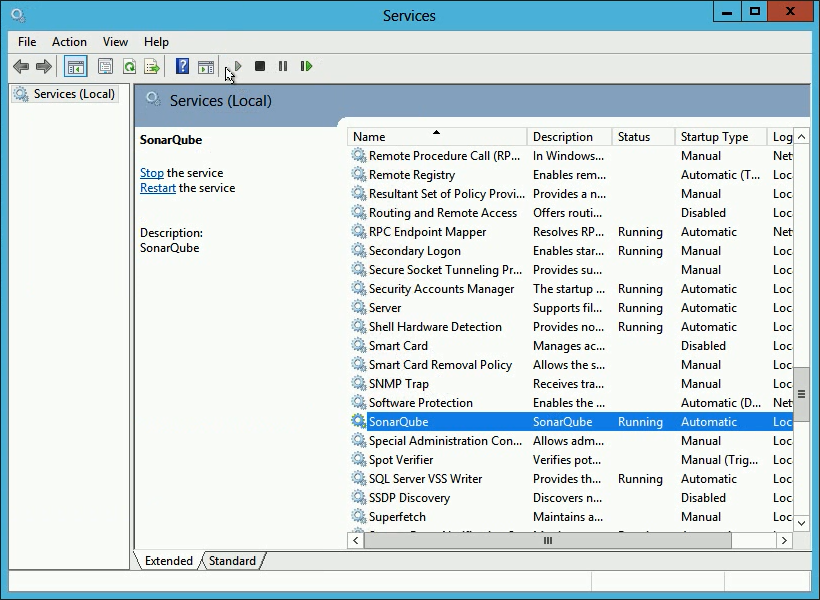Sort by the Description column header
This screenshot has height=600, width=820.
tap(570, 137)
